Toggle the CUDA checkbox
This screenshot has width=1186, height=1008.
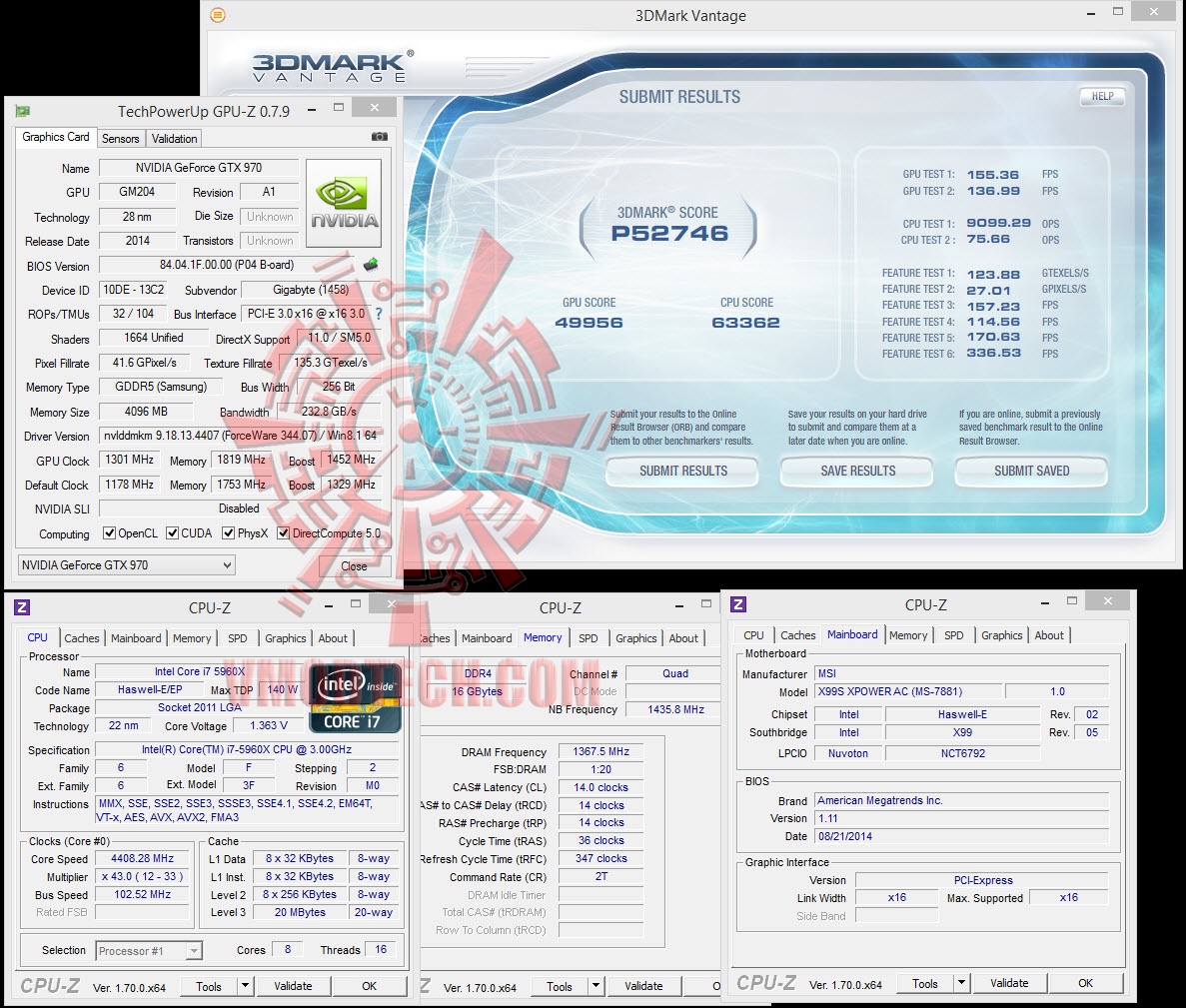173,533
